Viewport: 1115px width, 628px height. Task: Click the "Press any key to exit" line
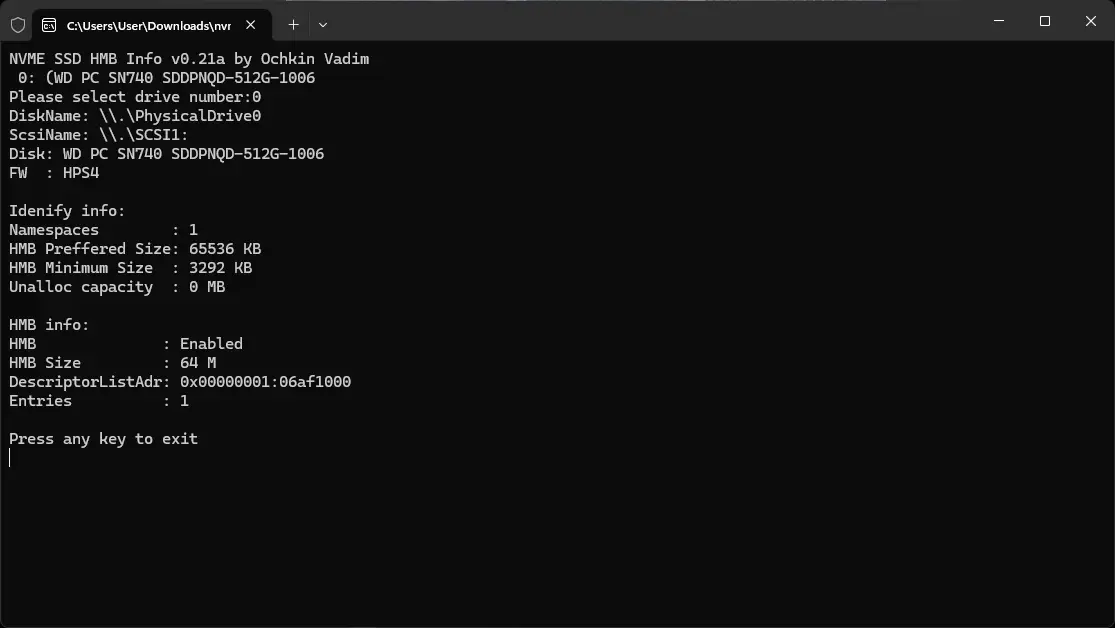[x=104, y=439]
